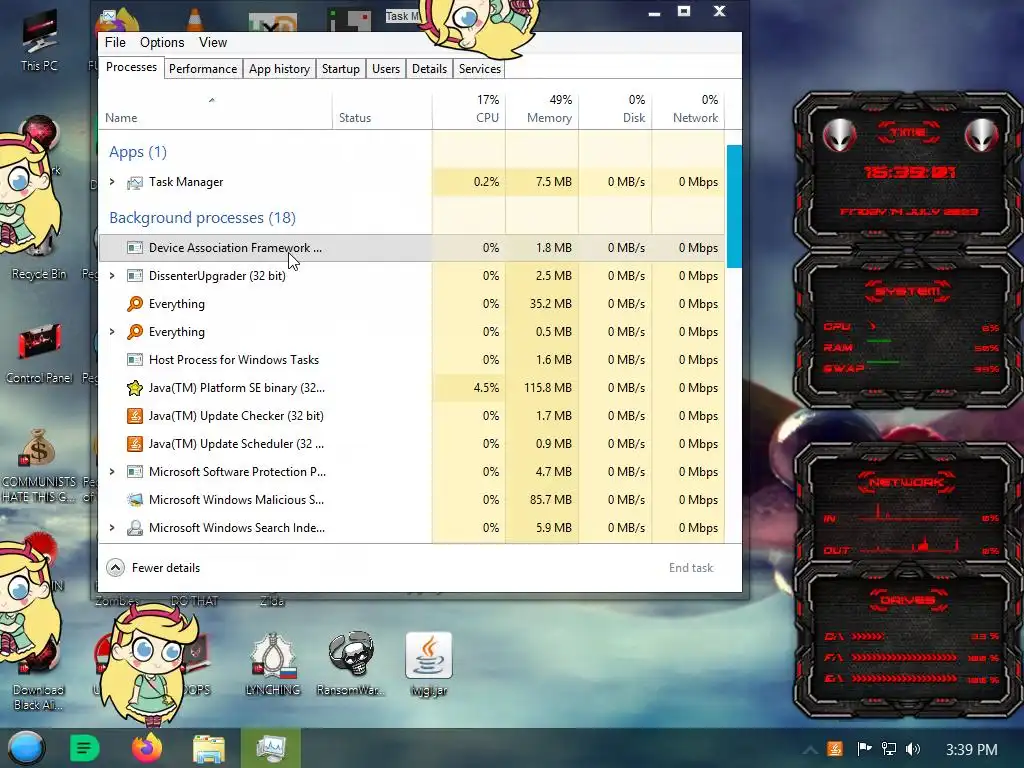Sort by the Network column header
The image size is (1024, 768).
tap(688, 109)
